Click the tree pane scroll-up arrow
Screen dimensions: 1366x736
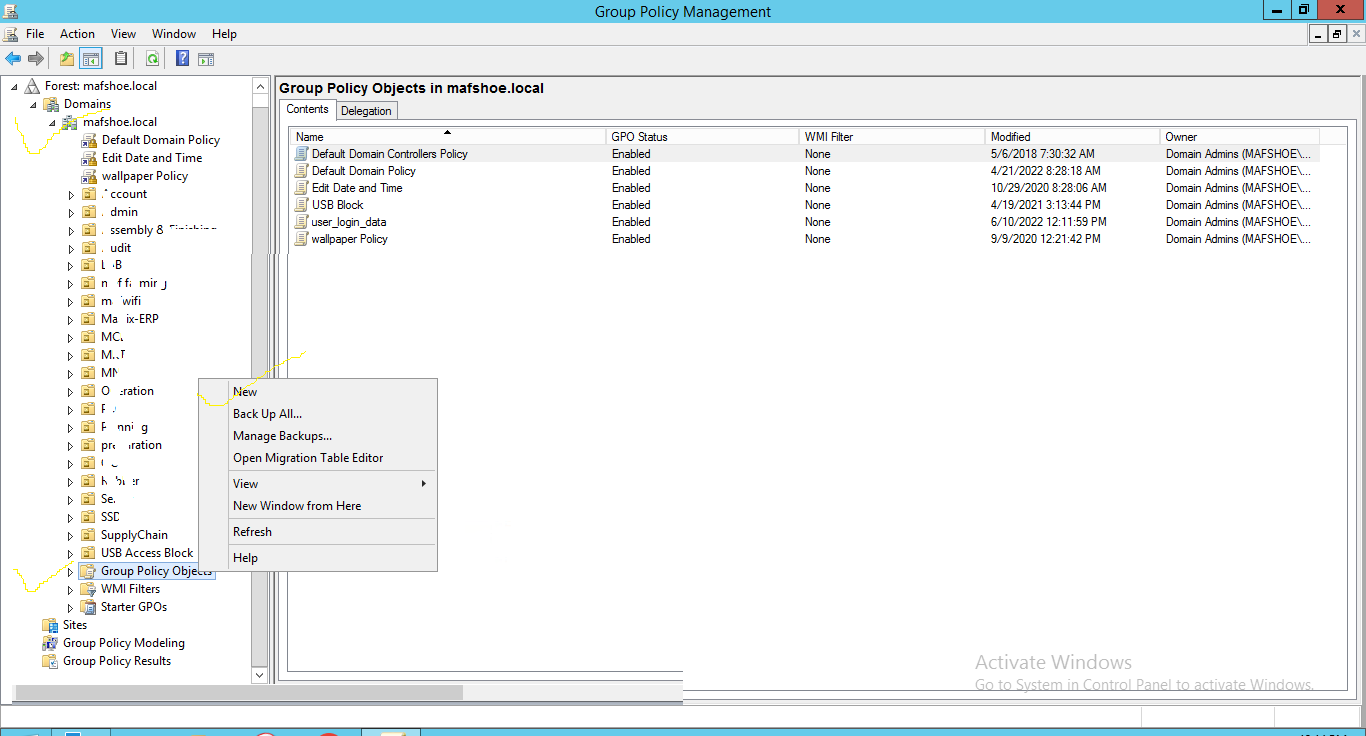click(260, 86)
